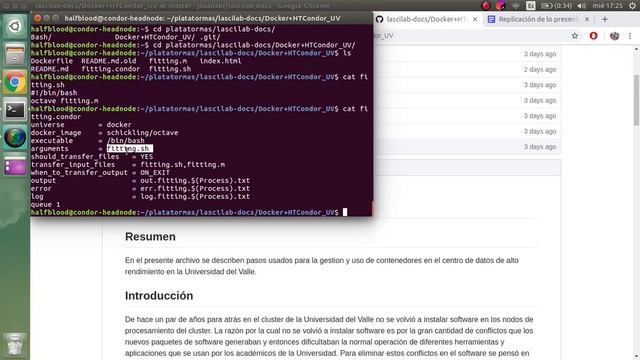
Task: Click the highlighted fitting.sh text in terminal
Action: [129, 149]
